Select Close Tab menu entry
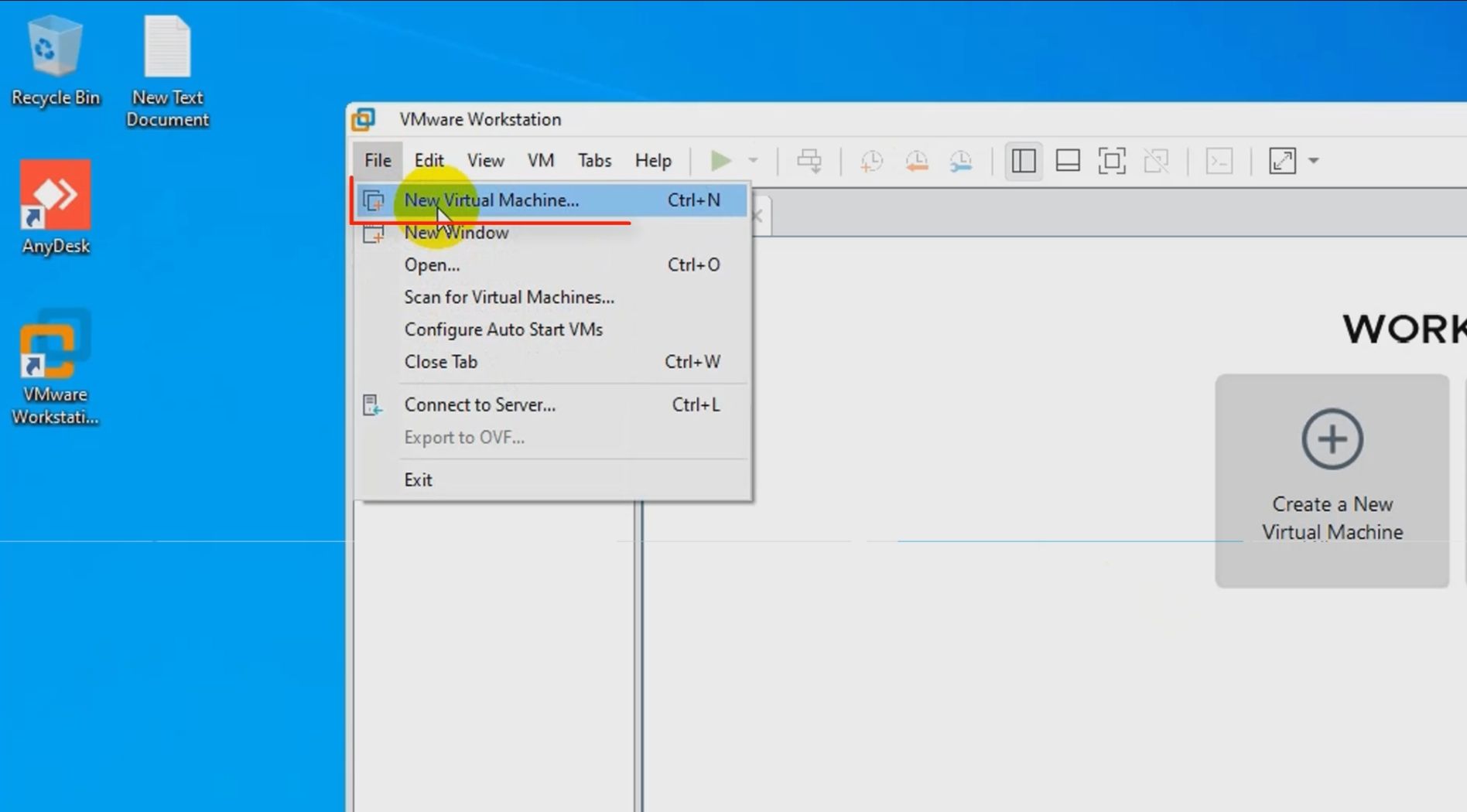The image size is (1467, 812). click(x=552, y=363)
